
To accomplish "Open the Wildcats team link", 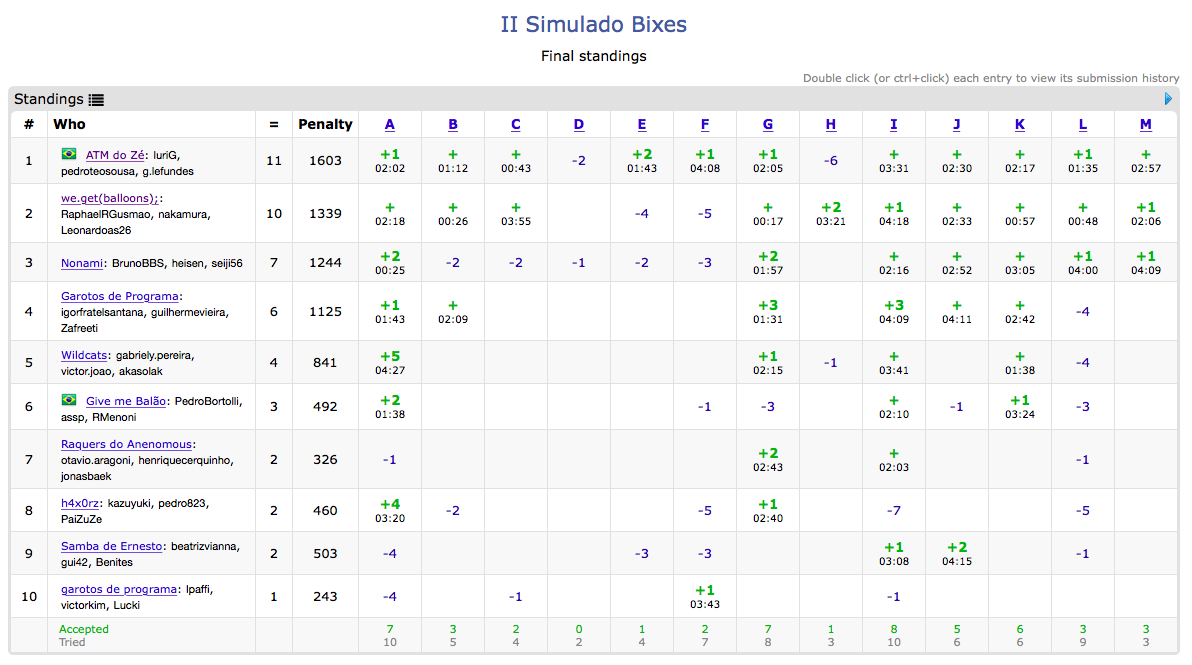I will coord(84,355).
